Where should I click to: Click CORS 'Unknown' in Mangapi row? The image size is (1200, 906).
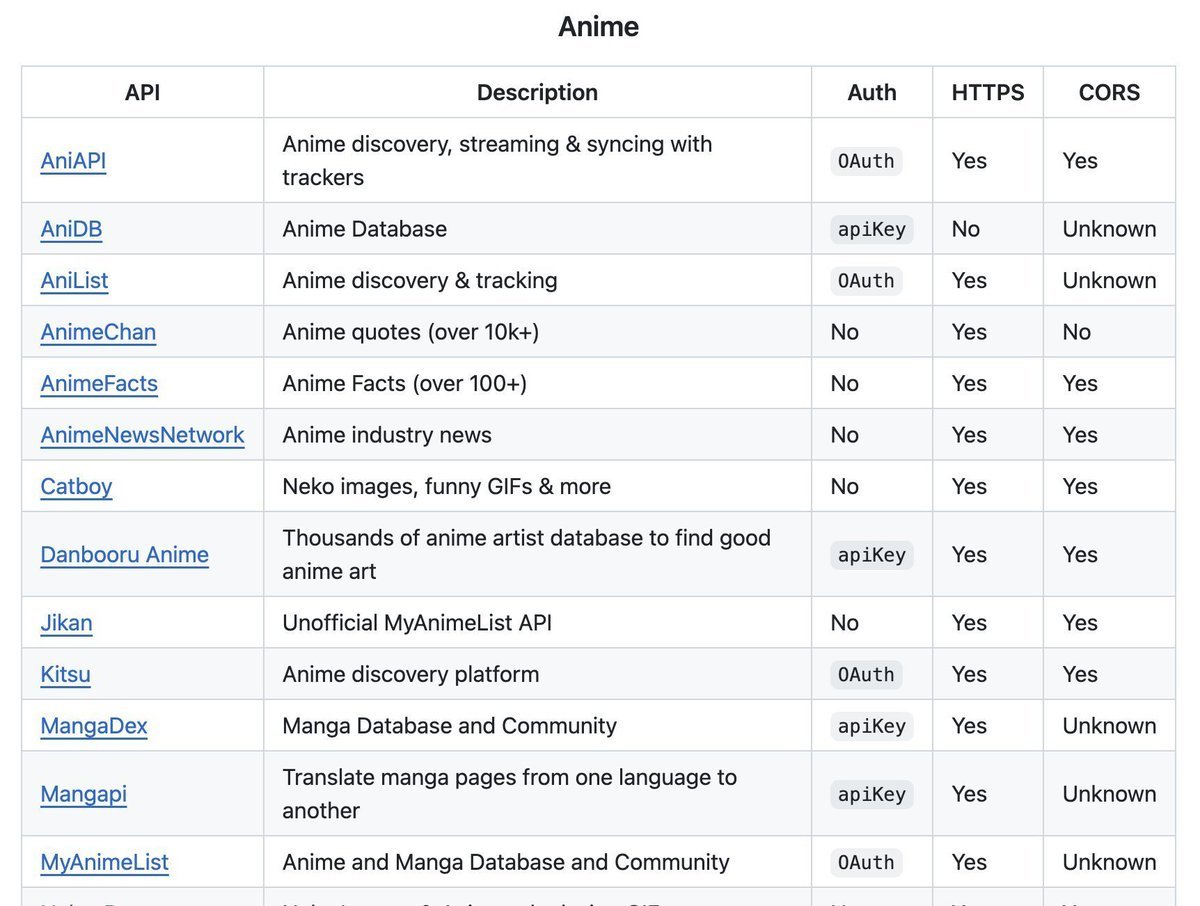(1109, 794)
